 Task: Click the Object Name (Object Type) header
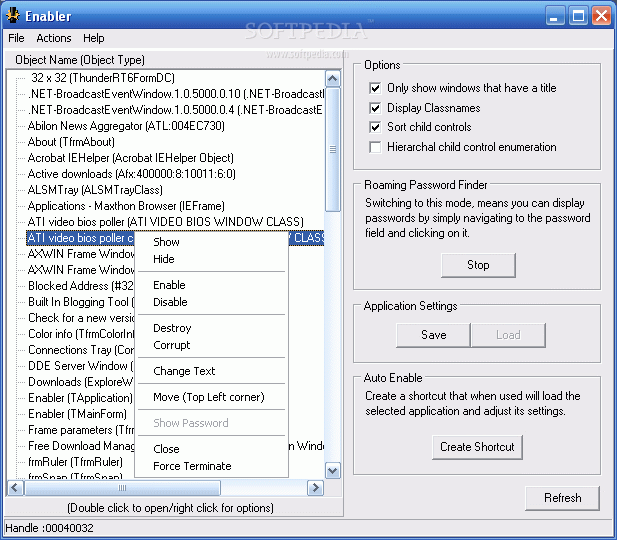point(80,60)
